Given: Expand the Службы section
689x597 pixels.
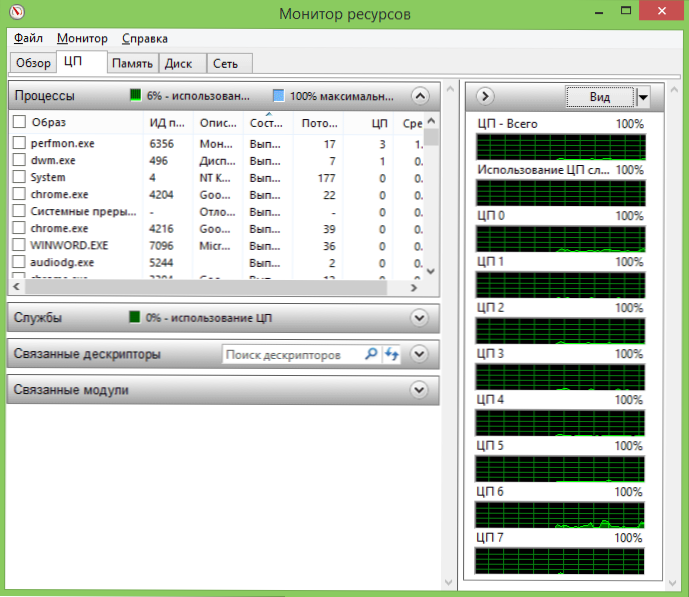Looking at the screenshot, I should point(419,318).
